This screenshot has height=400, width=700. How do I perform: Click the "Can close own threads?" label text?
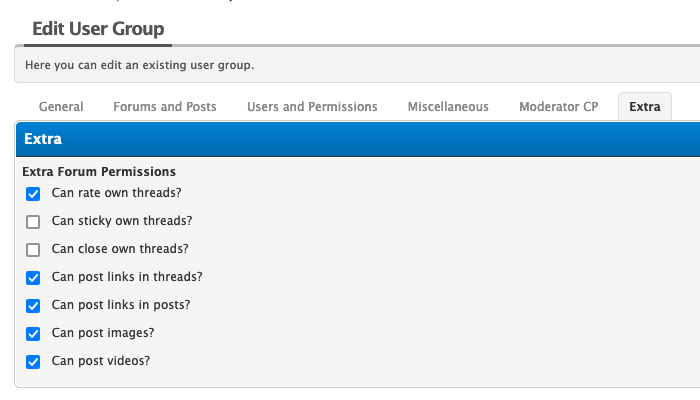click(x=120, y=249)
